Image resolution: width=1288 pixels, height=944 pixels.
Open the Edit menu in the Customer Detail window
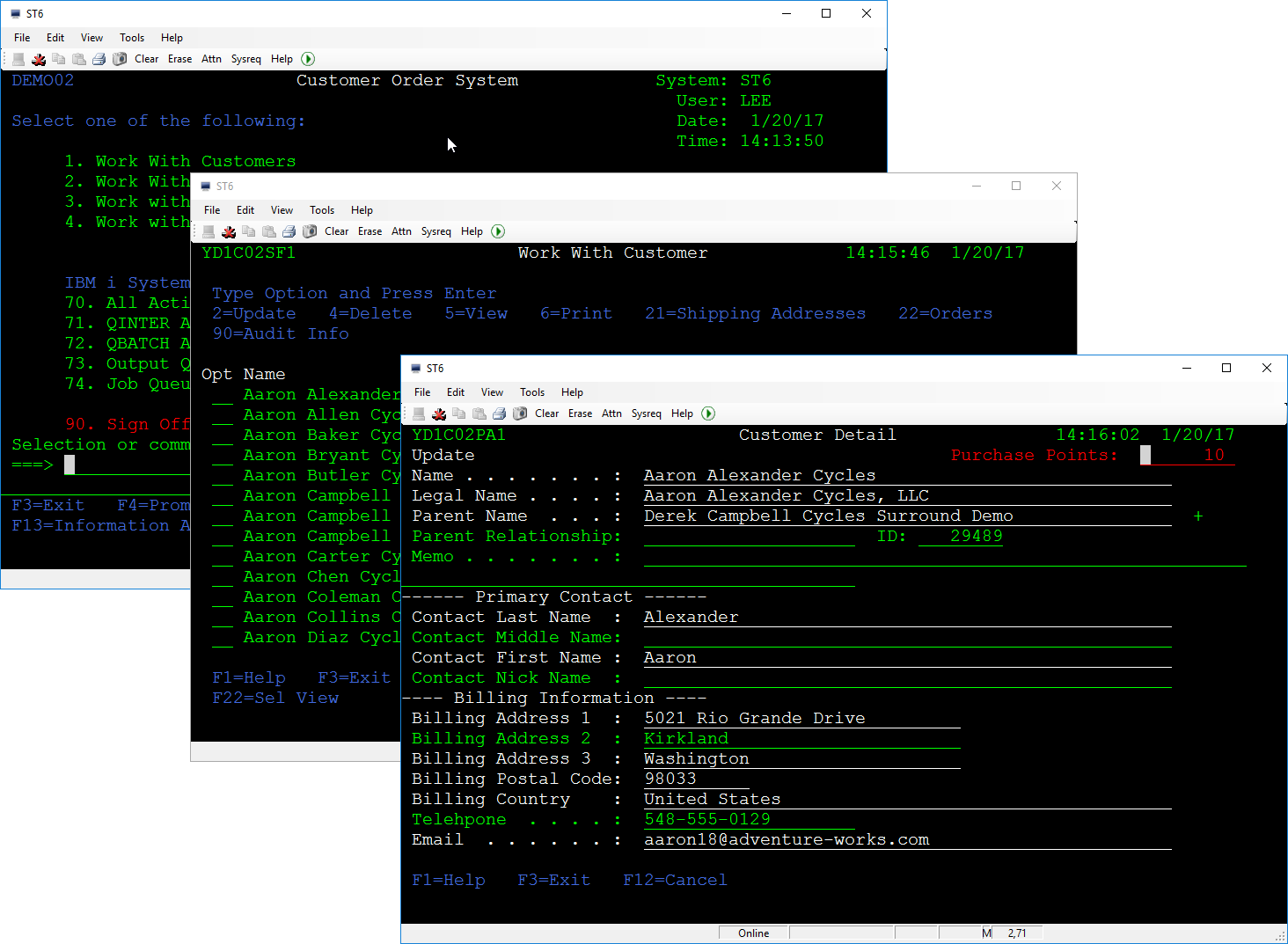[456, 392]
